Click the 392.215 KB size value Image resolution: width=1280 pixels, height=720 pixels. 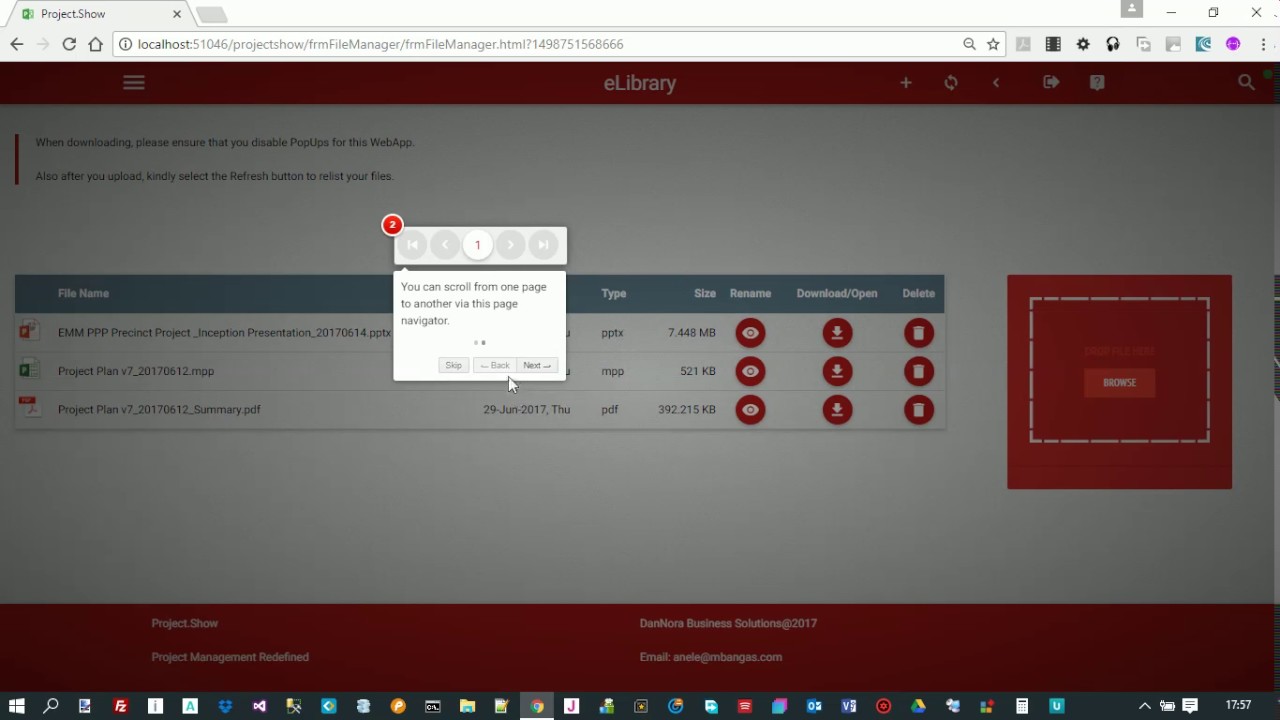click(687, 410)
